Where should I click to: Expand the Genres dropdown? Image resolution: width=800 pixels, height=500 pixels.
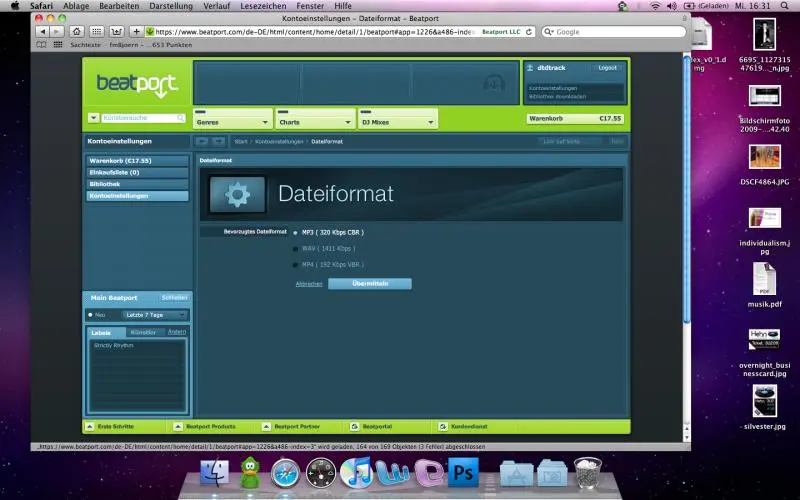[232, 121]
